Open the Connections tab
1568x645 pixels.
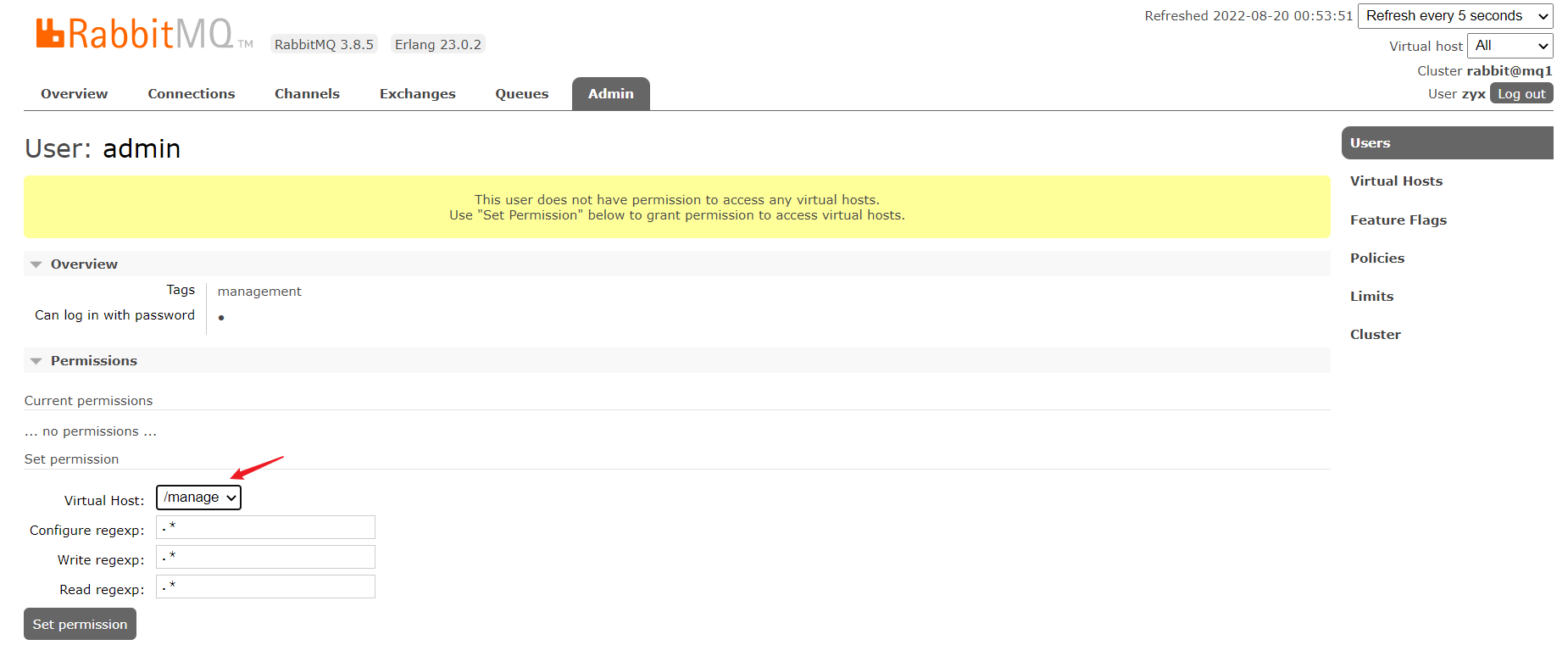tap(192, 94)
